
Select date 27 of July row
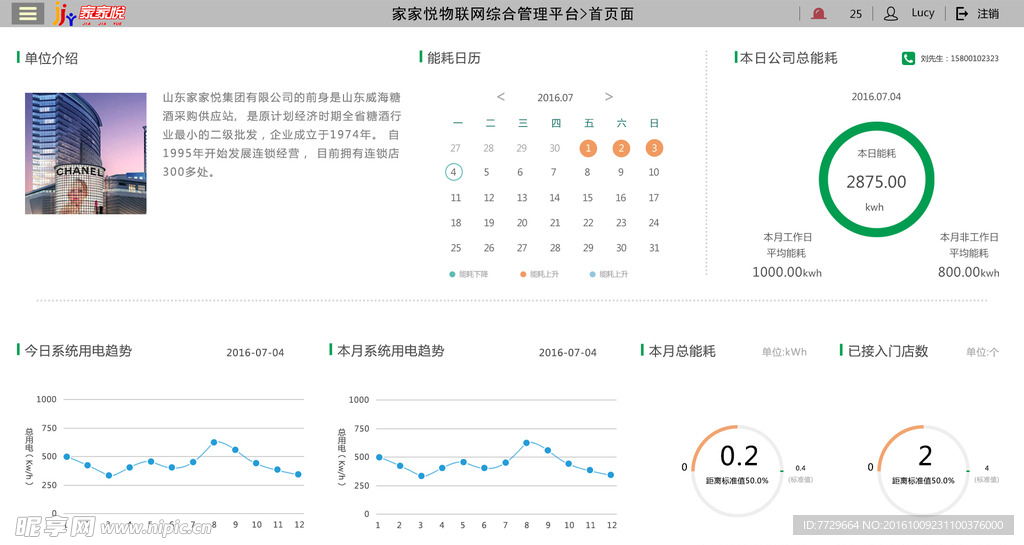point(522,248)
